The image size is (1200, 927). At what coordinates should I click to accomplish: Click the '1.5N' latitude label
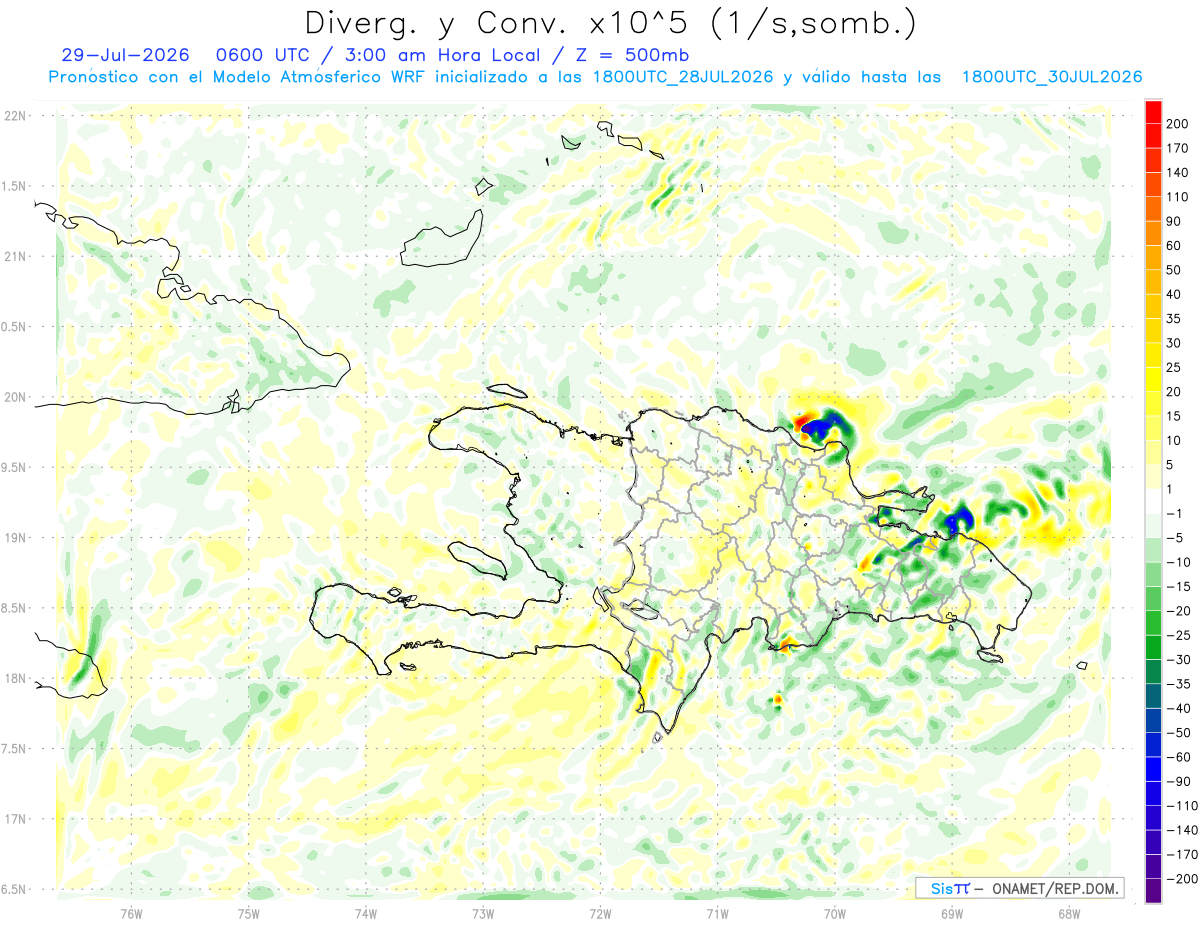14,186
